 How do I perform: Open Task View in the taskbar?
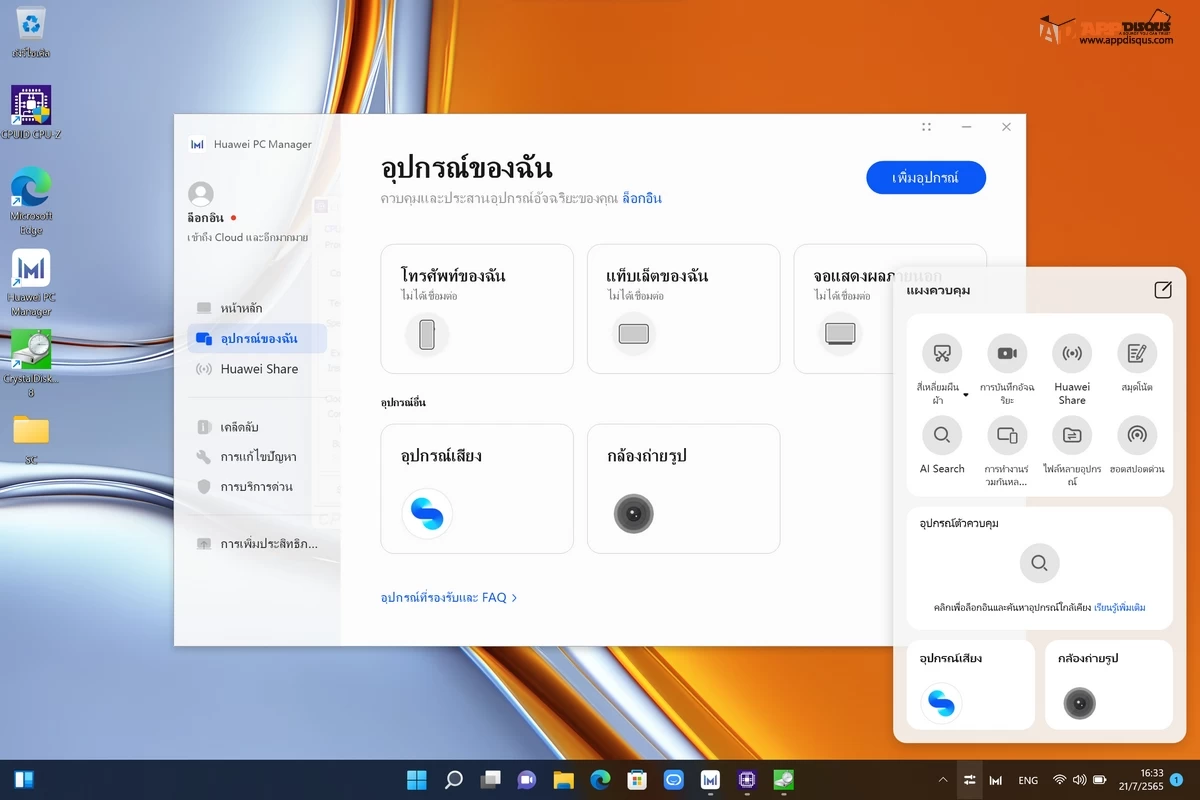tap(490, 780)
